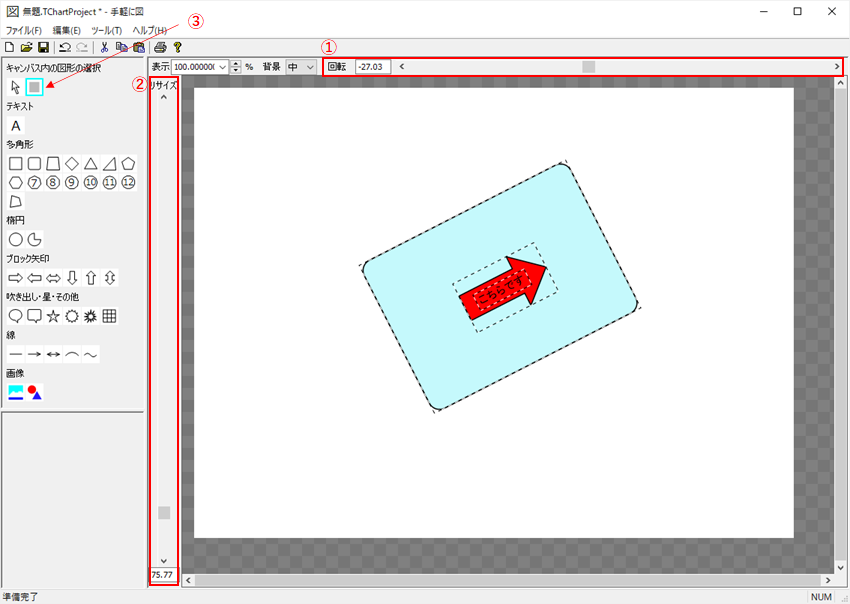Pick the rounded rectangle shape
This screenshot has width=850, height=604.
click(34, 163)
